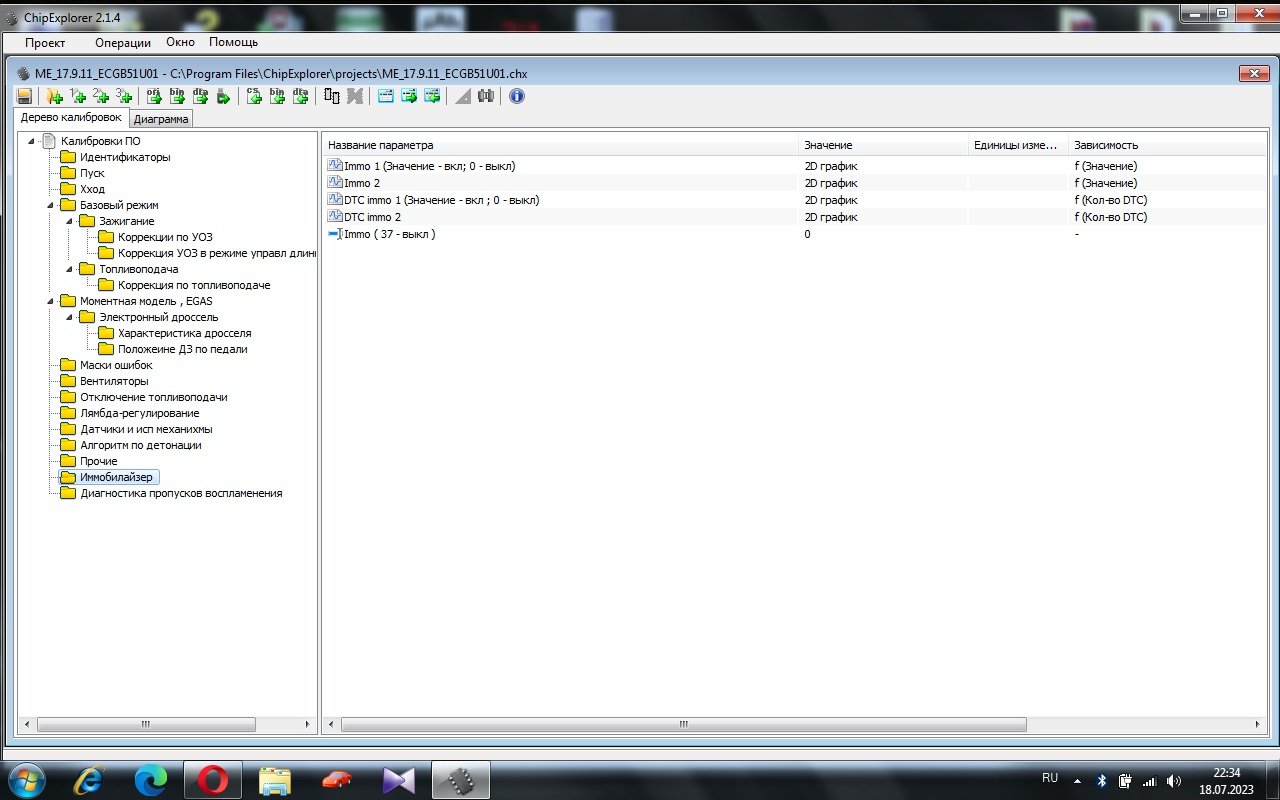Screen dimensions: 1280x800
Task: Select the Лямбда-регулирование folder in tree
Action: click(x=139, y=413)
